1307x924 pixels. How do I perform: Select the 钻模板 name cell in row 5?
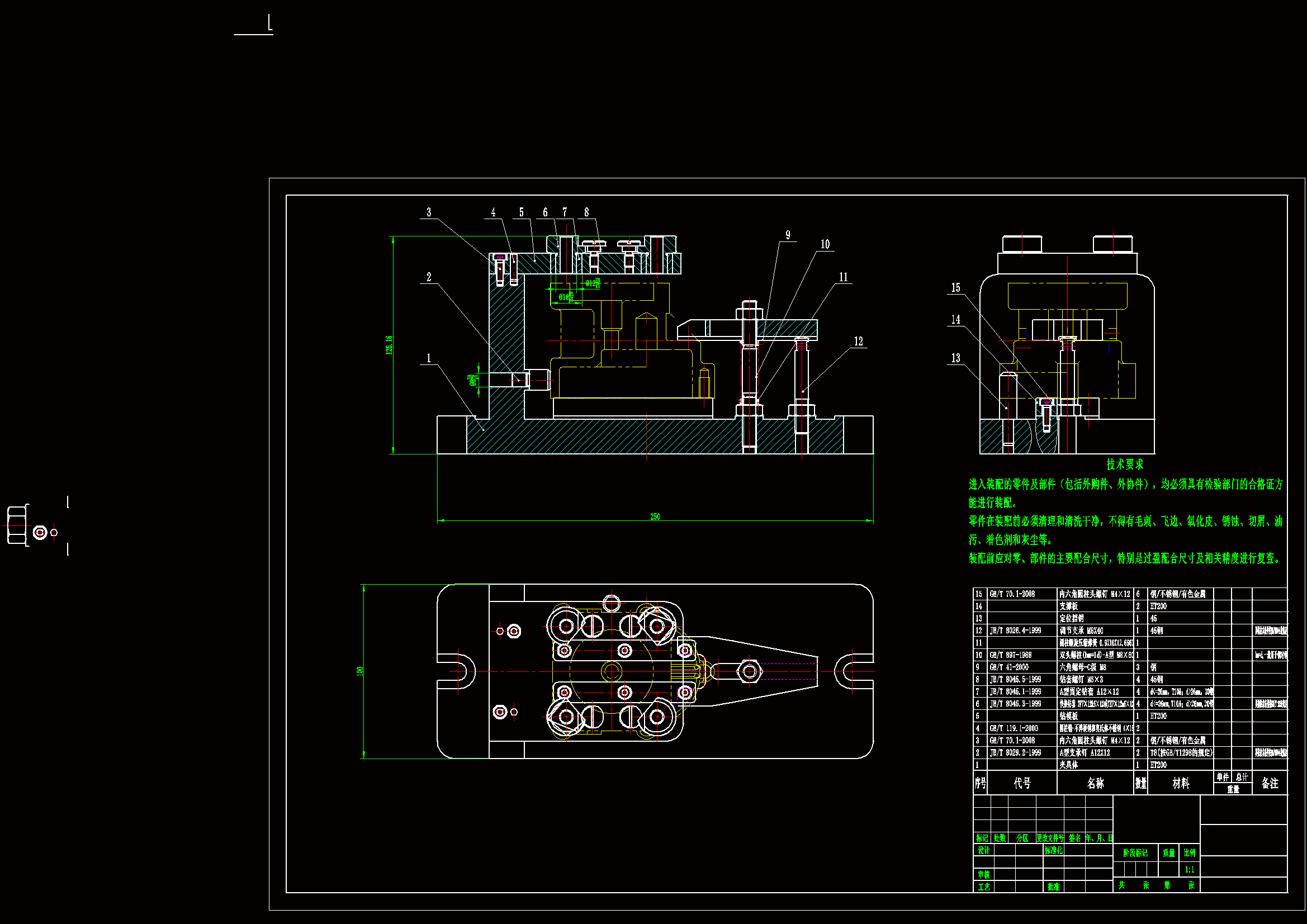pos(1068,716)
